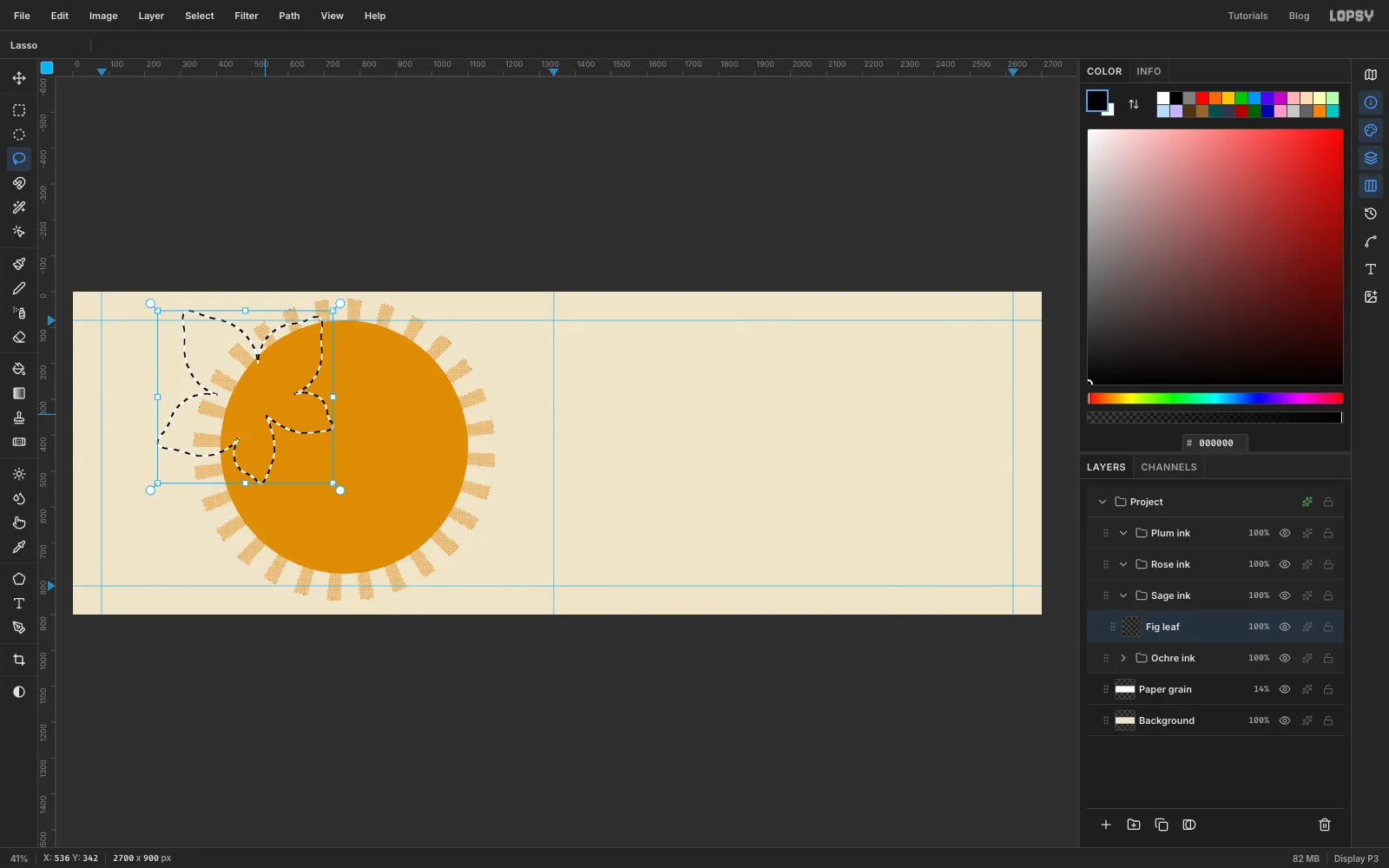Create a new layer group folder
1389x868 pixels.
(1134, 825)
